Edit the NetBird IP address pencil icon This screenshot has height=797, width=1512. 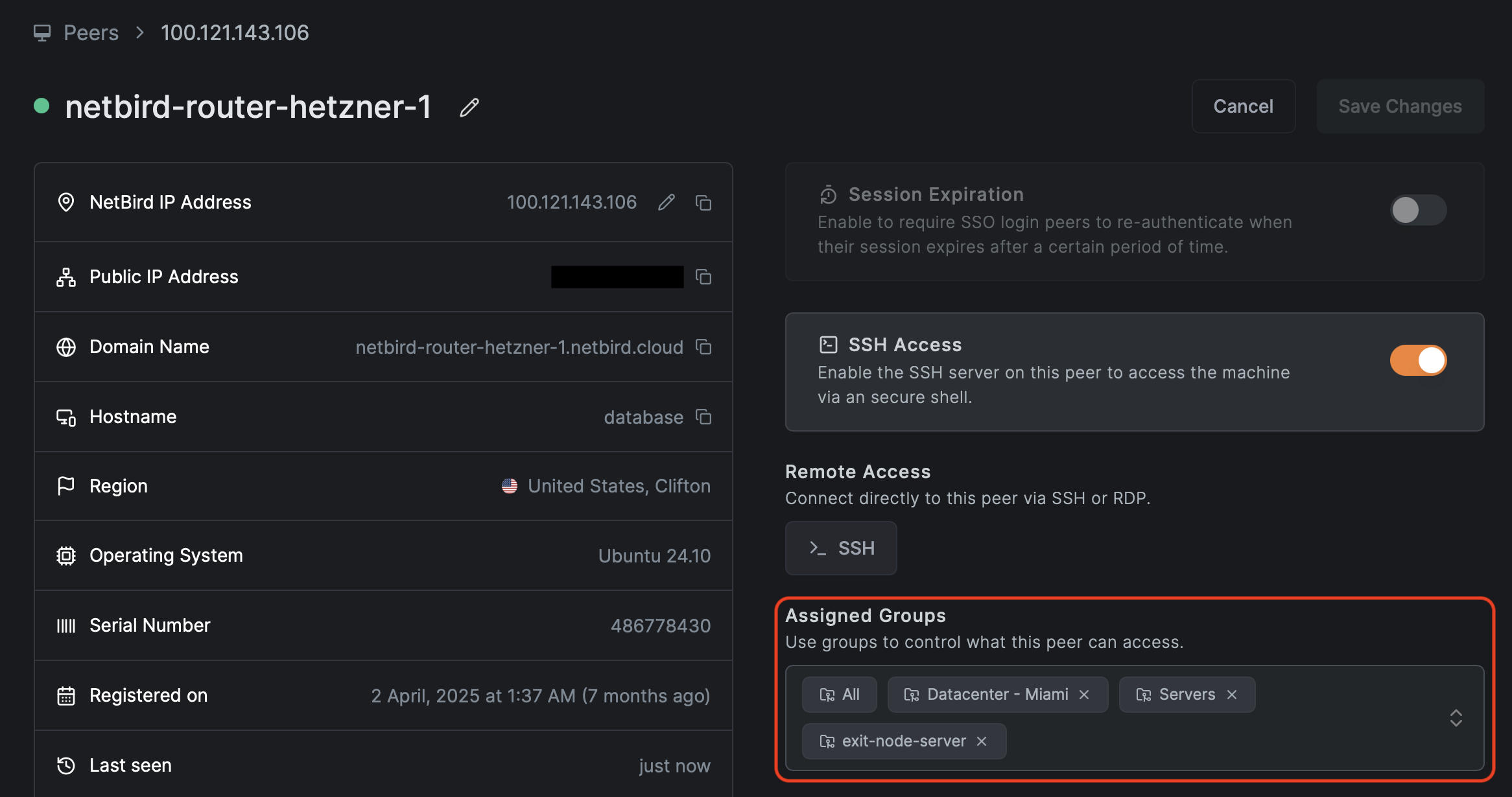(666, 203)
